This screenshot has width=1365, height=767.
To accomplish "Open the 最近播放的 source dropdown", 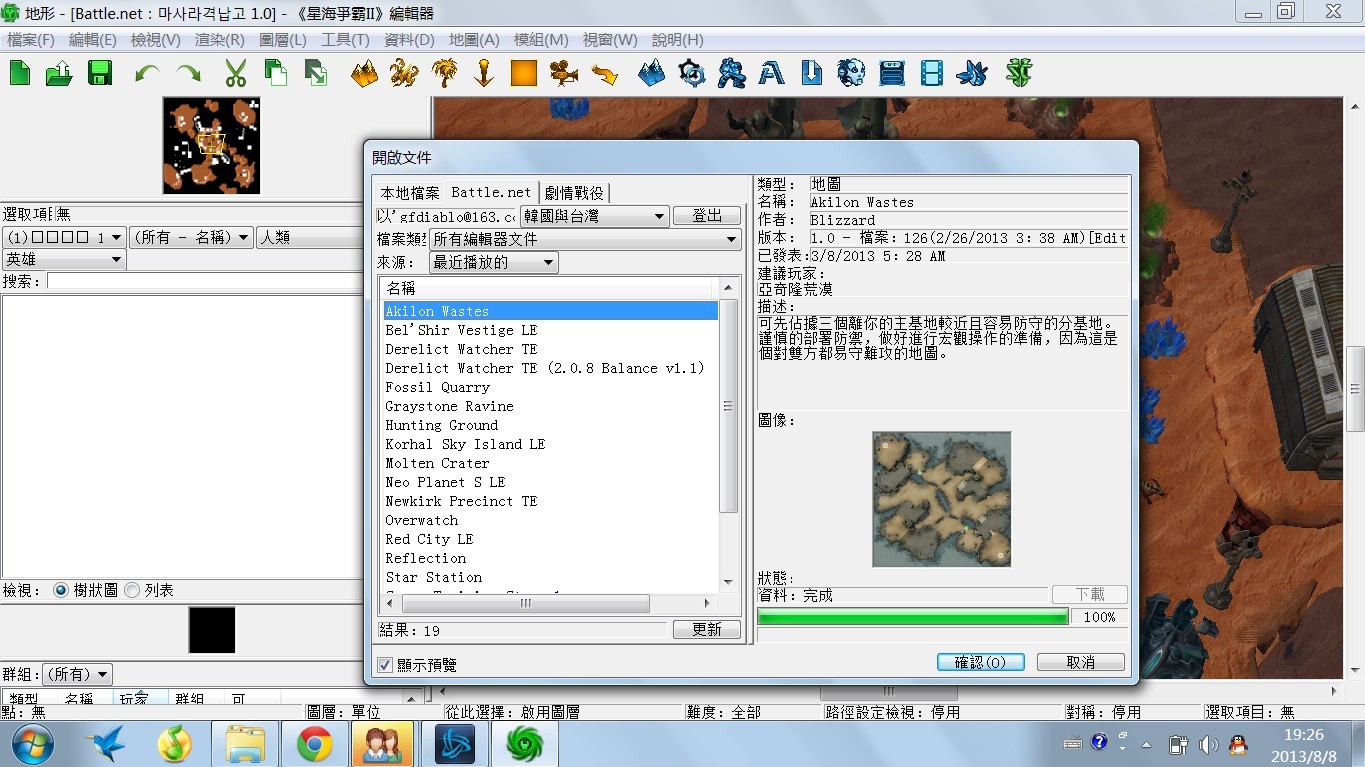I will [493, 262].
